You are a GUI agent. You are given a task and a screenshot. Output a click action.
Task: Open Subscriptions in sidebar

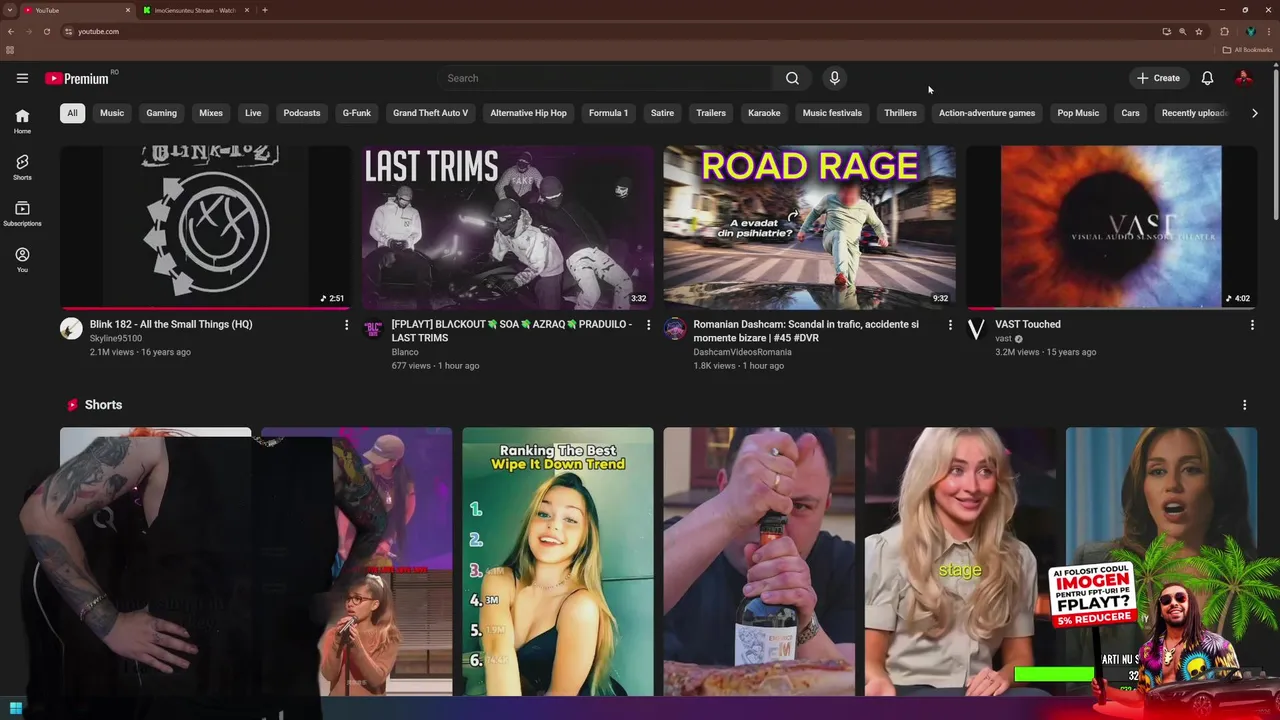click(22, 213)
